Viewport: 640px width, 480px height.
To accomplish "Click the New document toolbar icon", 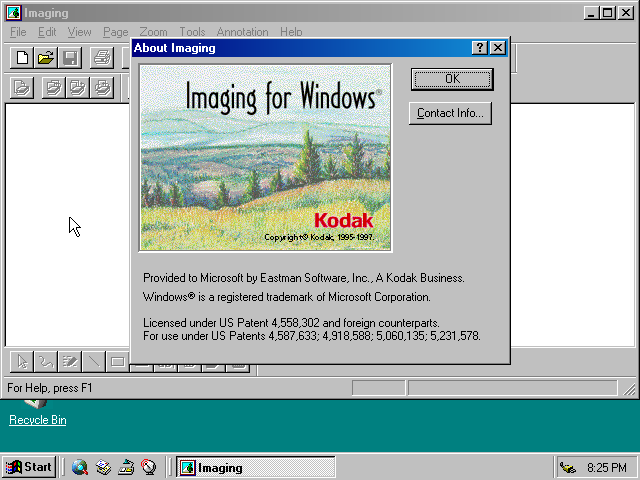I will (x=22, y=58).
